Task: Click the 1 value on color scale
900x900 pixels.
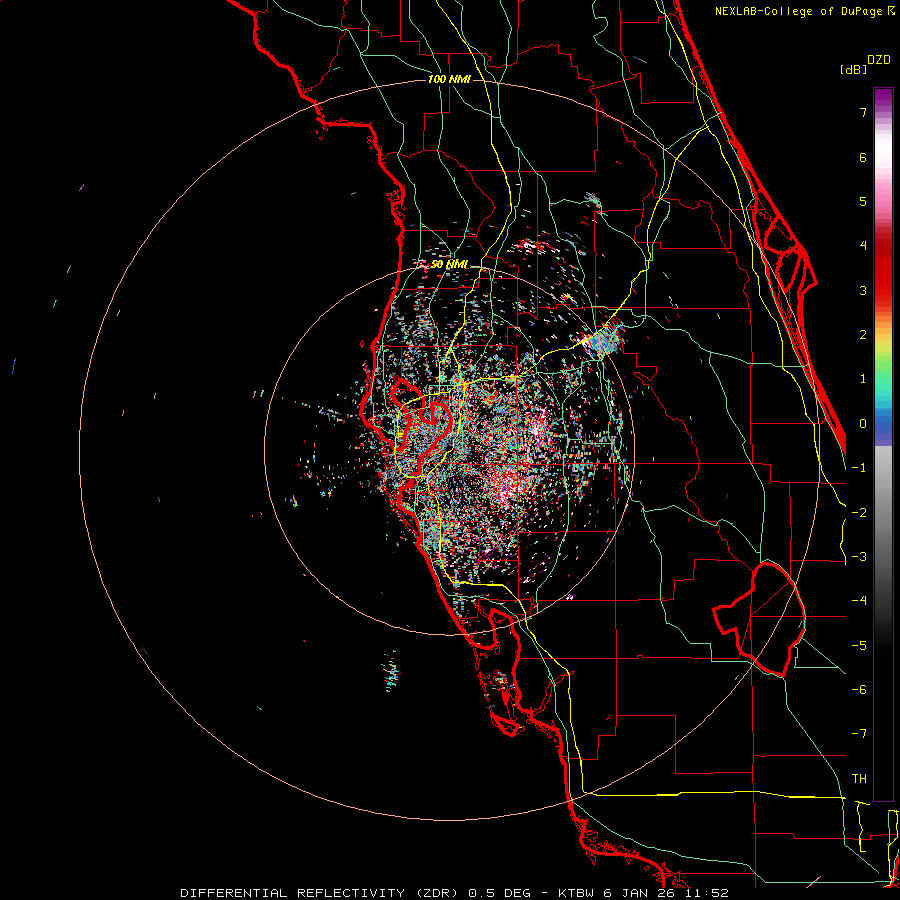Action: [x=863, y=379]
